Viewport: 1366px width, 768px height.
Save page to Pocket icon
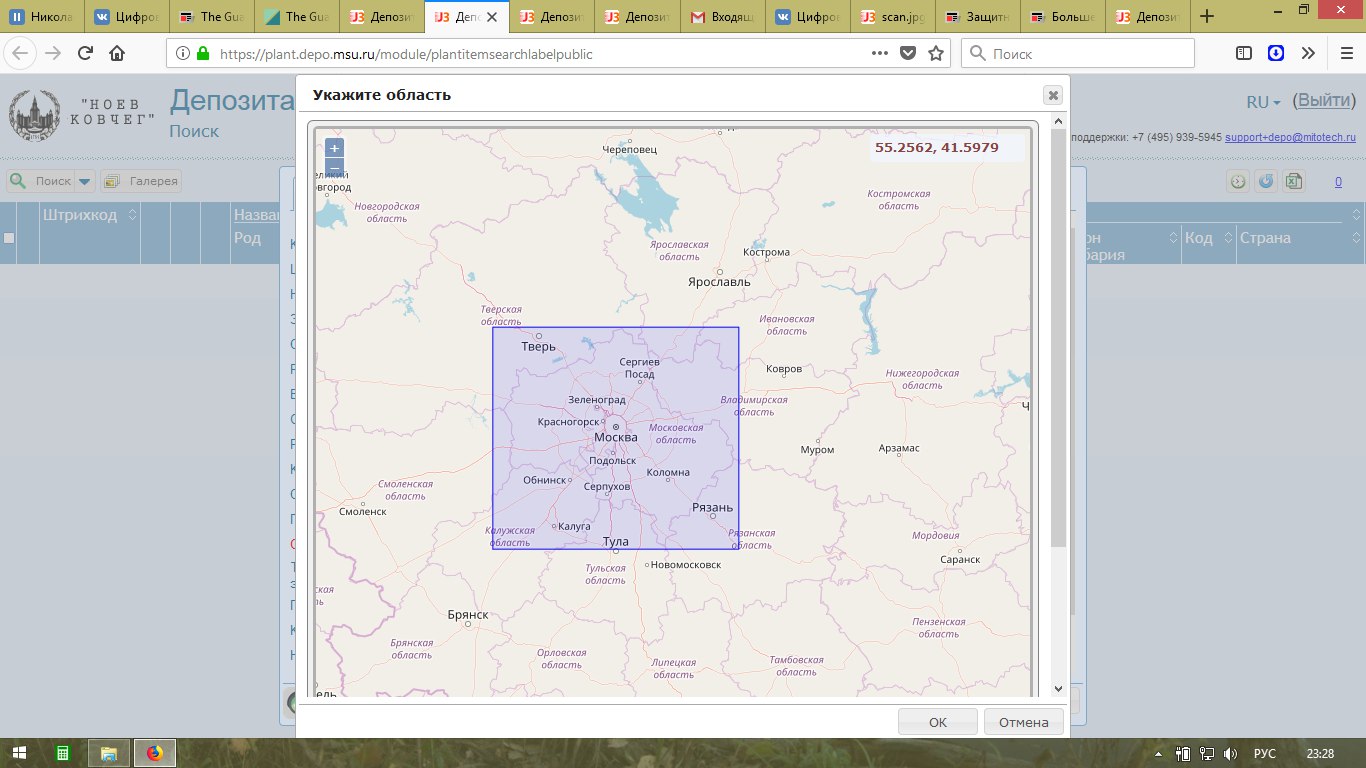908,54
